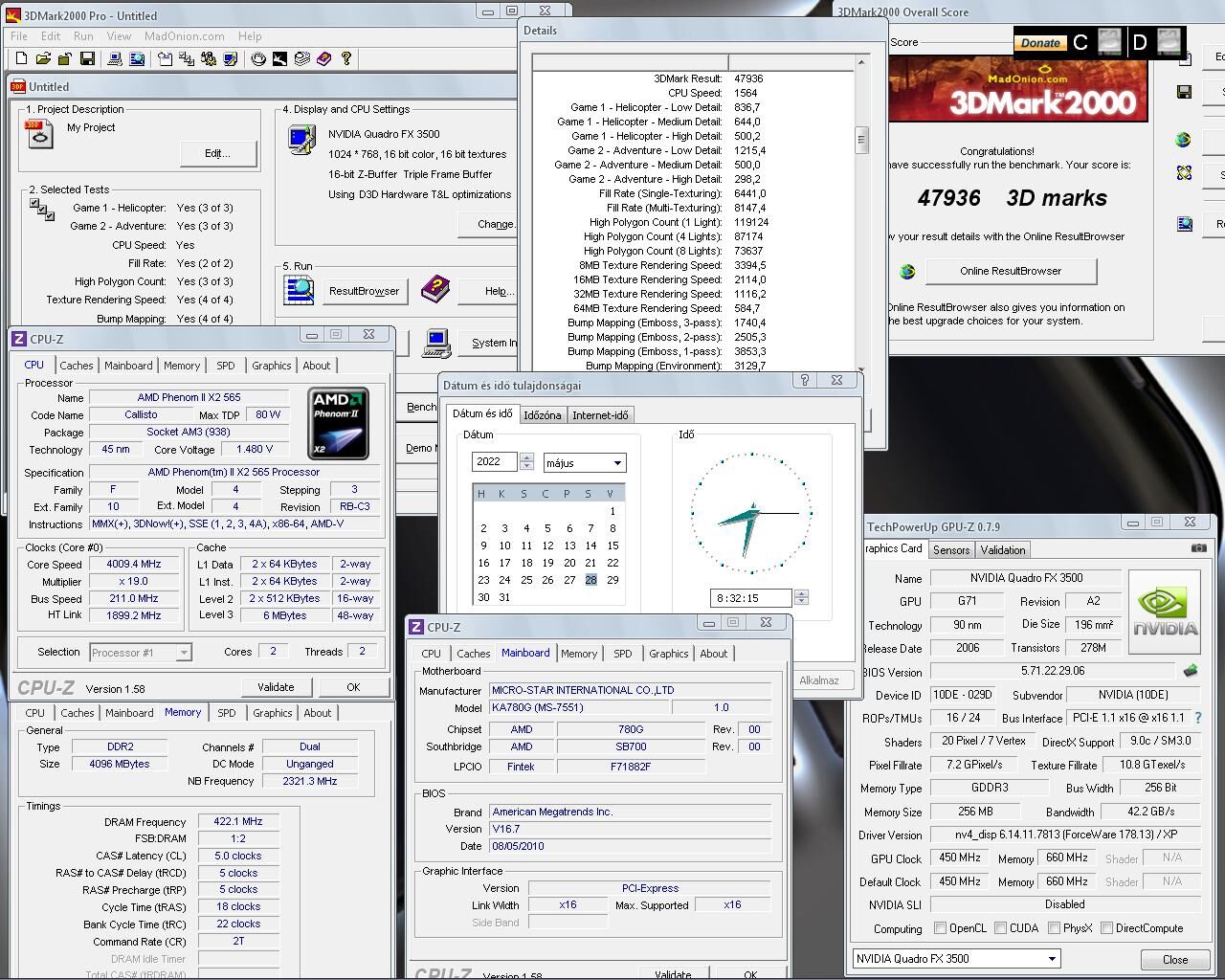
Task: Click the globe icon beside Online ResultBrowser
Action: point(906,271)
